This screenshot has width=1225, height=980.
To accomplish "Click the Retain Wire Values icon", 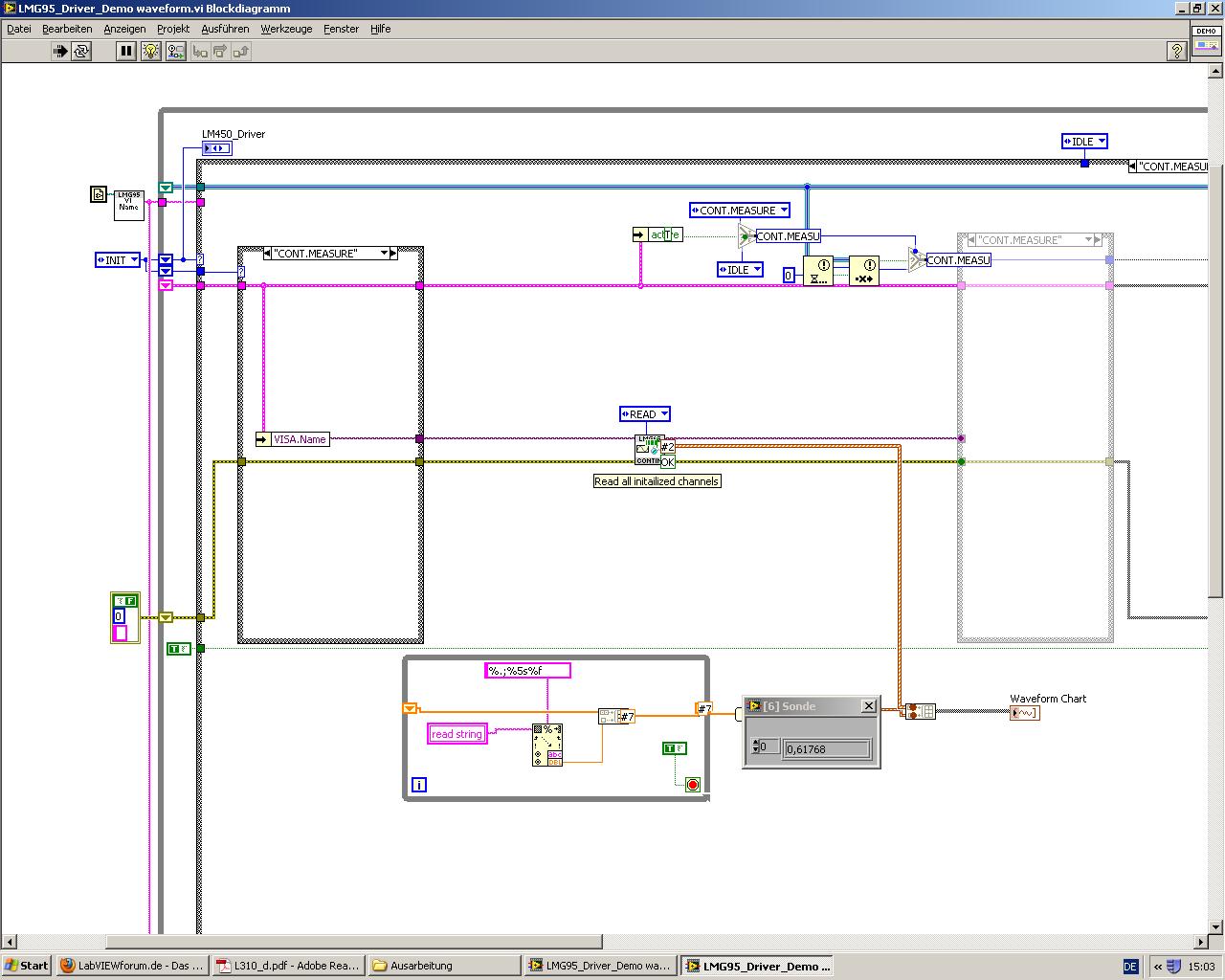I will click(x=175, y=52).
